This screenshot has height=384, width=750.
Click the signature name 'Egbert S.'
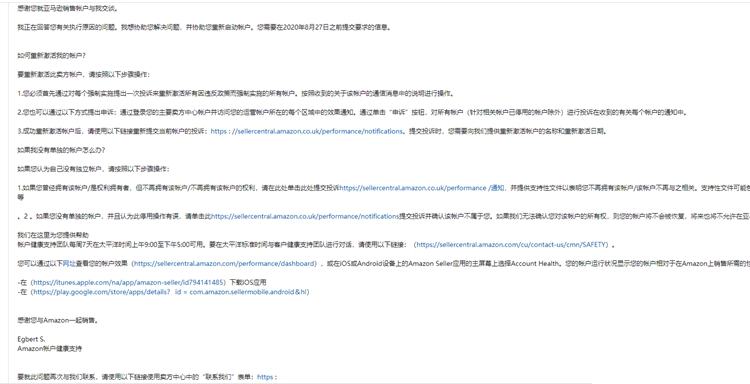point(31,339)
